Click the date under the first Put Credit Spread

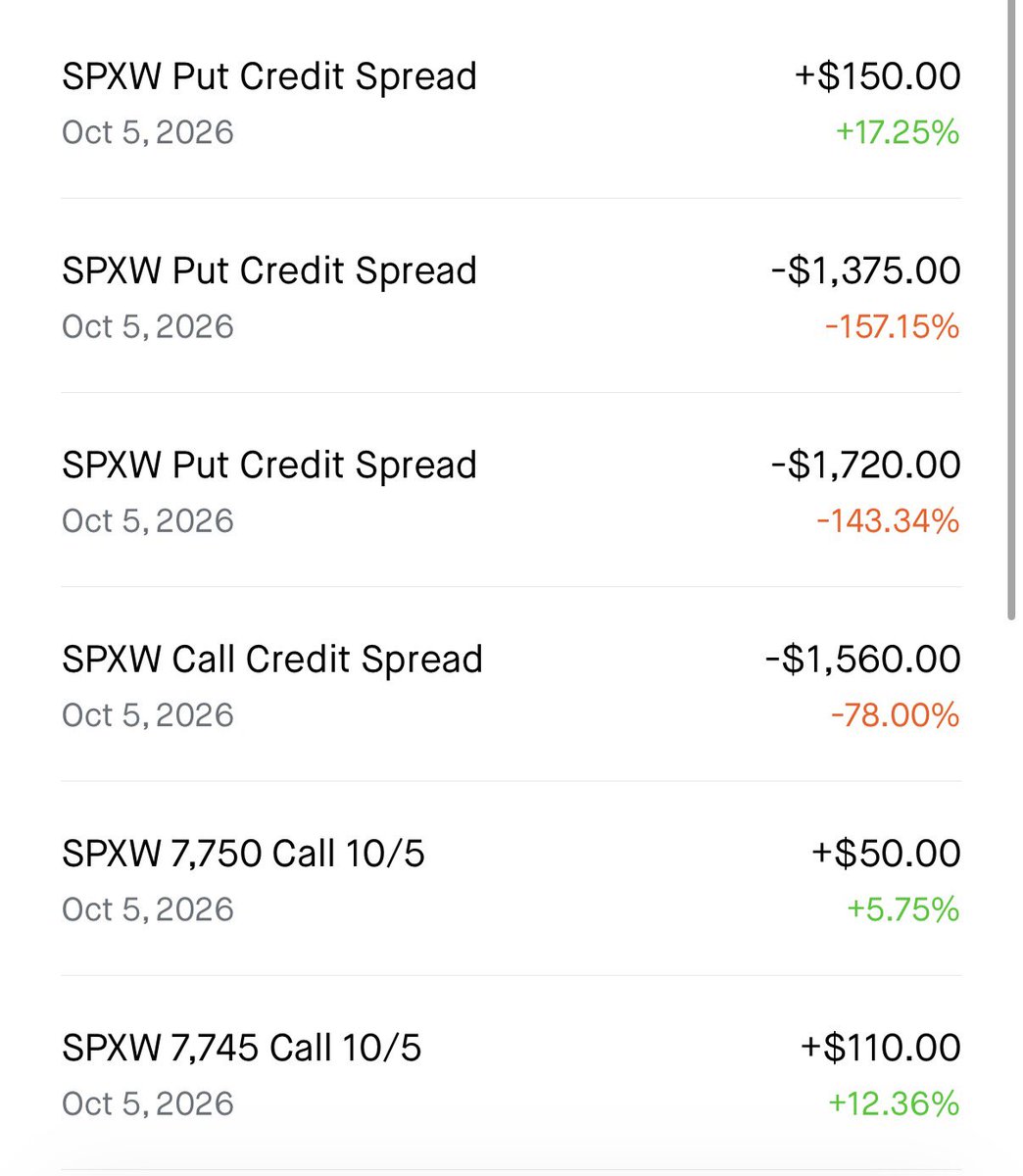(x=148, y=132)
